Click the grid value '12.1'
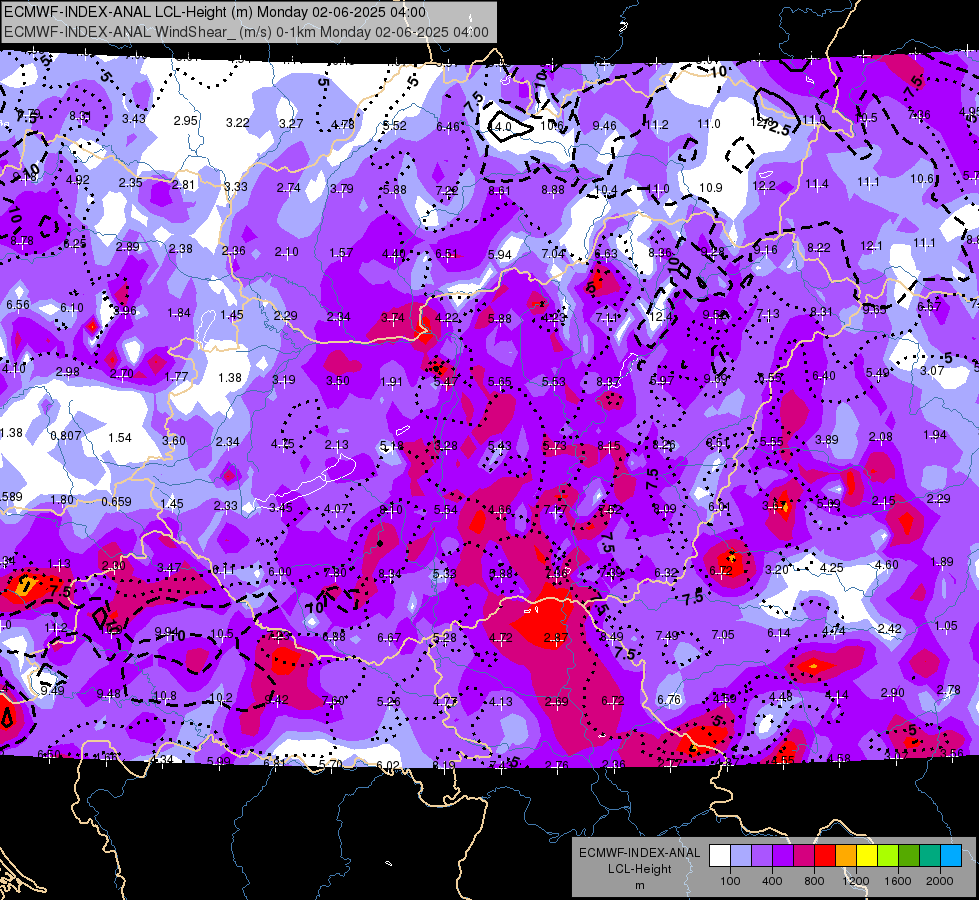 pyautogui.click(x=871, y=246)
